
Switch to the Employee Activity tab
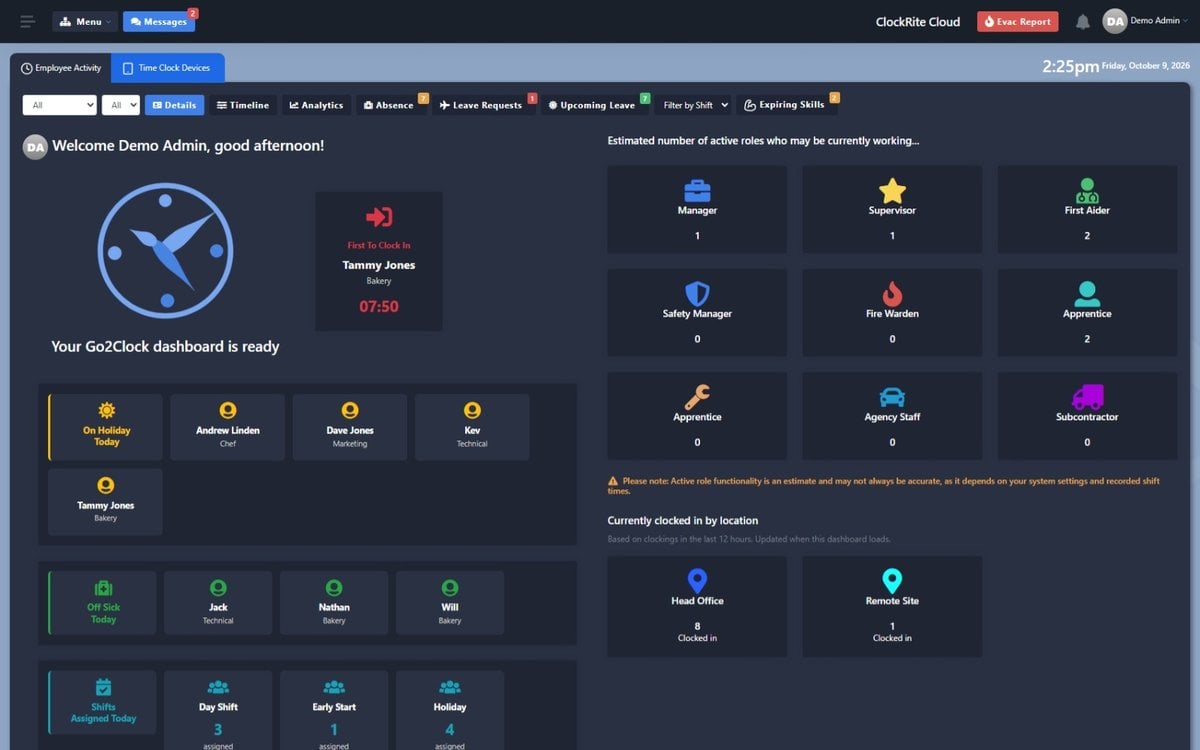click(61, 68)
